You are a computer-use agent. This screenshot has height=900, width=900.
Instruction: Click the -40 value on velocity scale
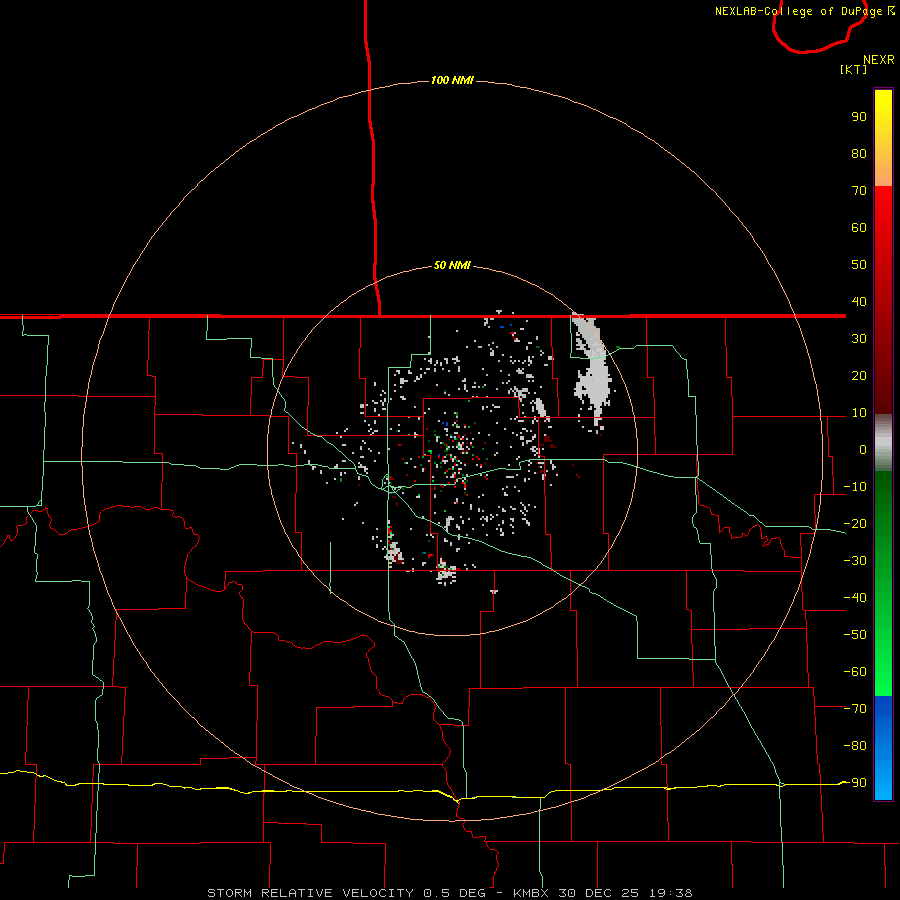click(855, 598)
